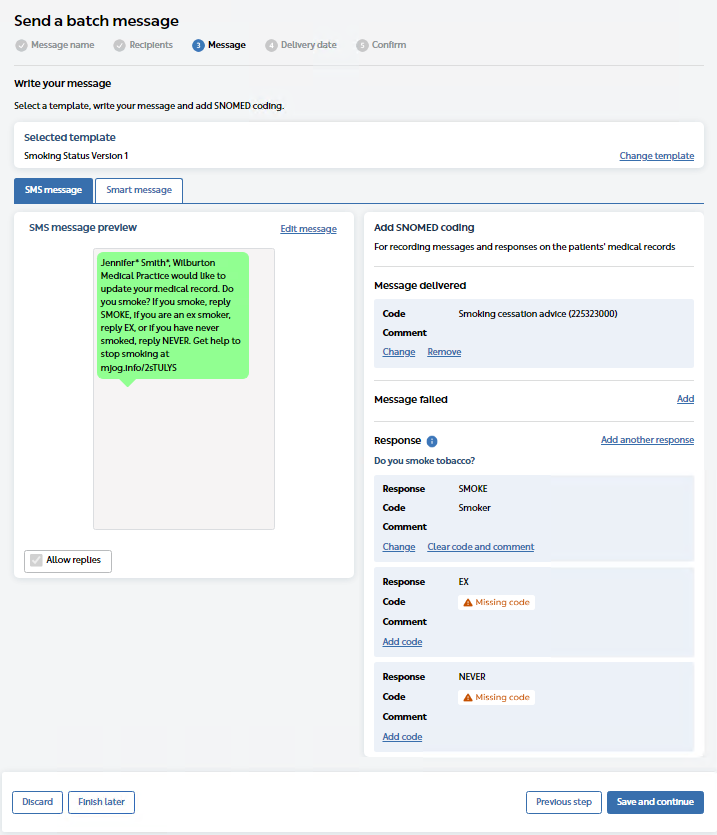This screenshot has width=717, height=835.
Task: Change the Message delivered code
Action: pos(398,352)
